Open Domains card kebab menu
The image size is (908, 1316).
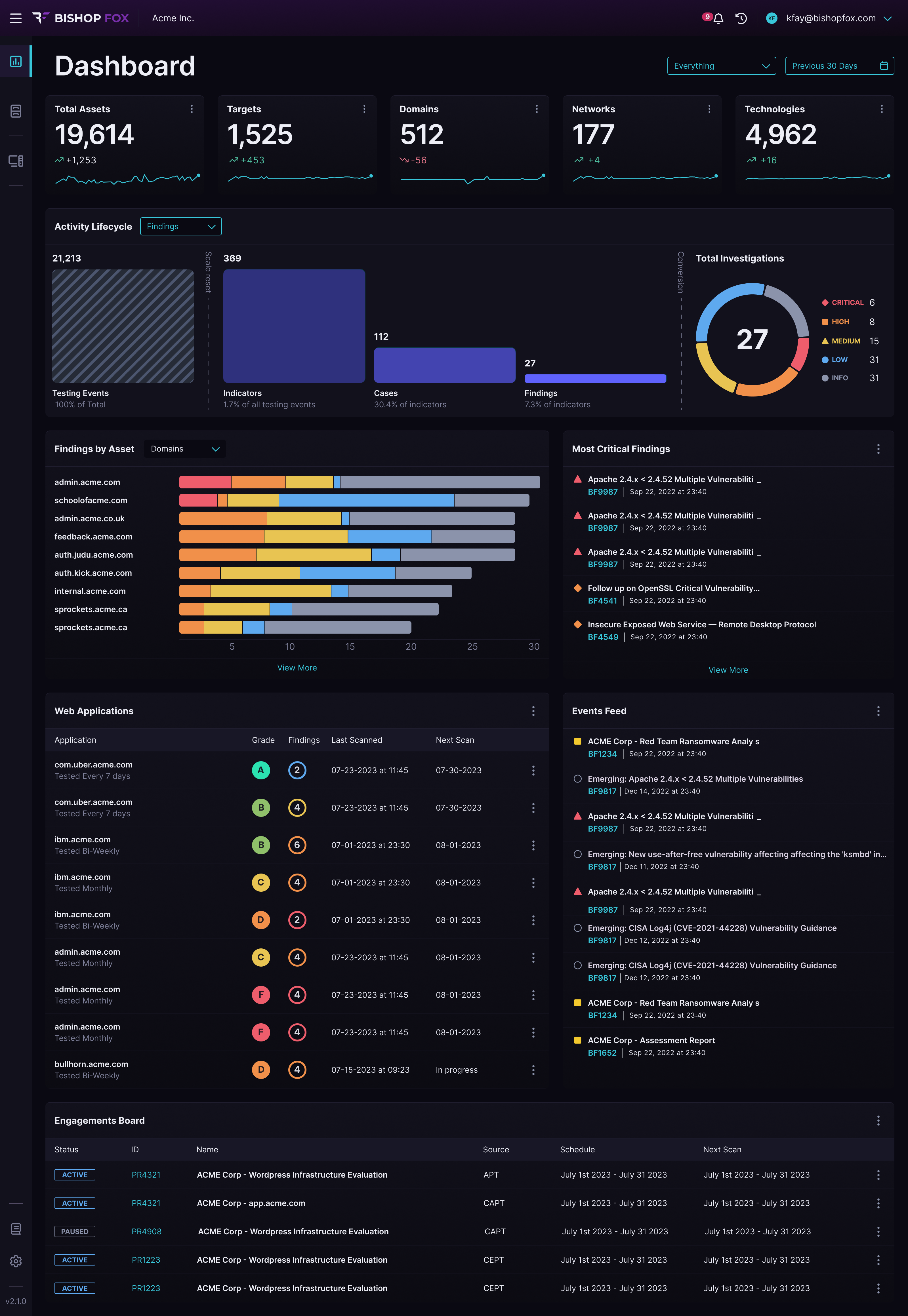point(537,109)
